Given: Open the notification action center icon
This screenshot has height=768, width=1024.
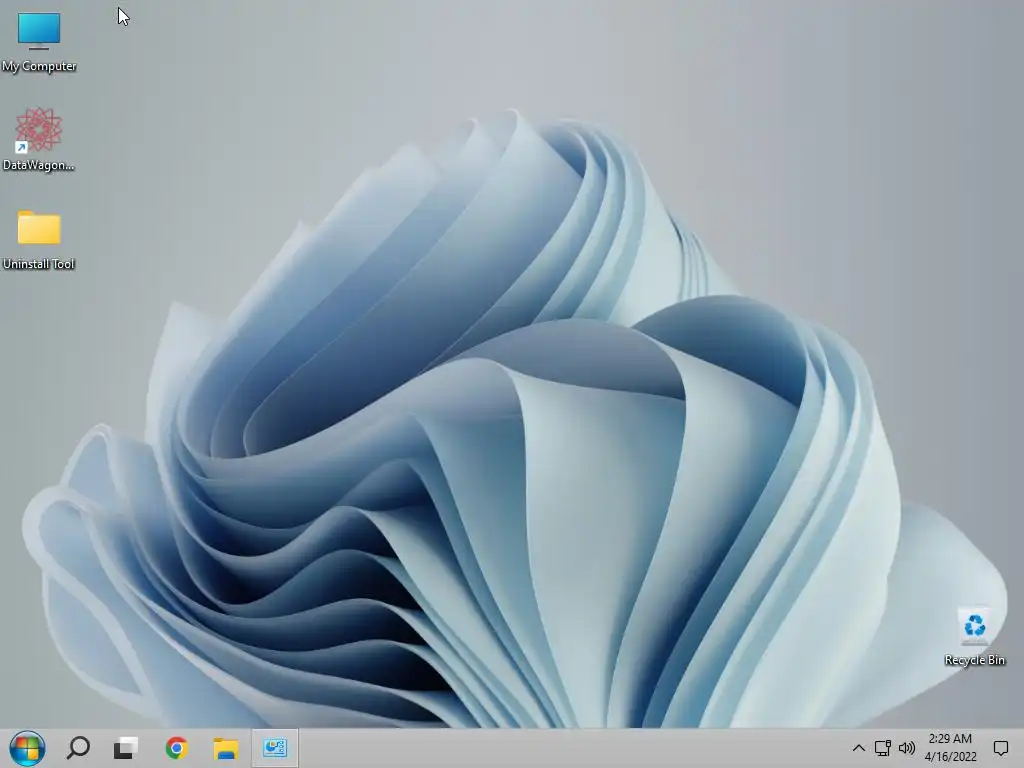Looking at the screenshot, I should point(1000,748).
